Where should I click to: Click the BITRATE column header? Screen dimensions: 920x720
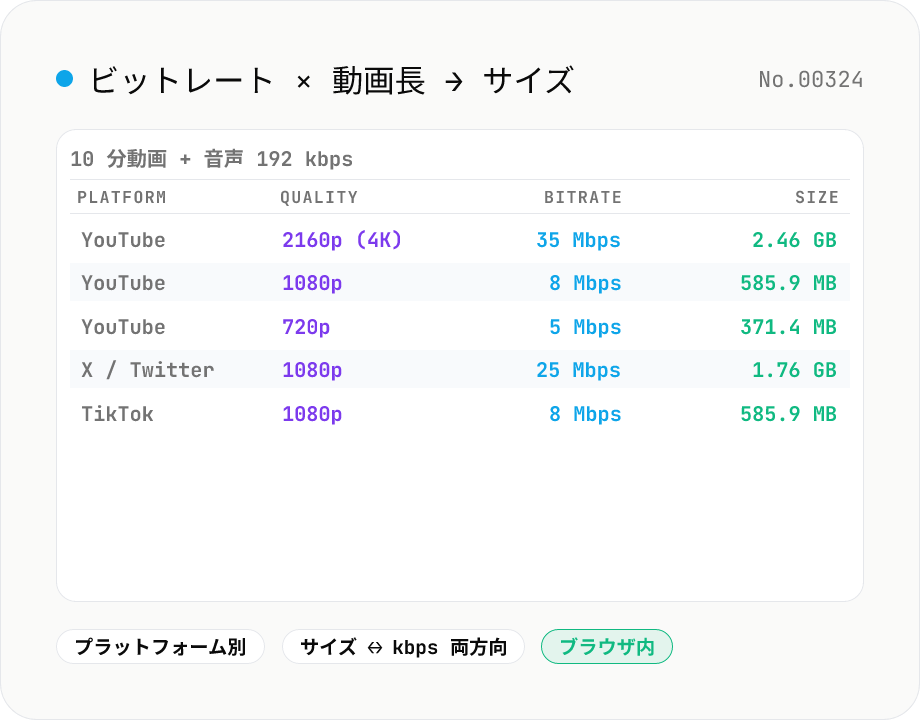tap(583, 197)
